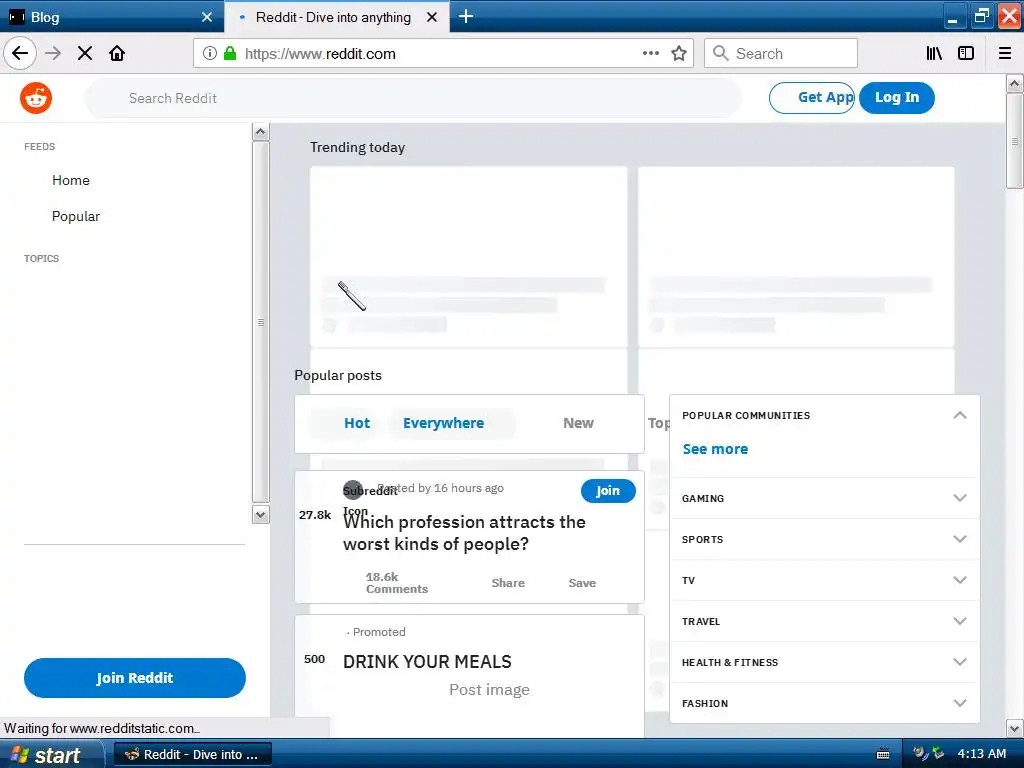Switch to the Blog tab
This screenshot has height=768, width=1024.
click(111, 17)
